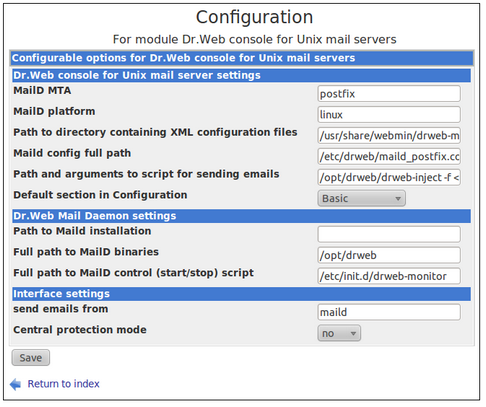Click the MailD control start/stop script field
The image size is (486, 407).
tap(389, 276)
